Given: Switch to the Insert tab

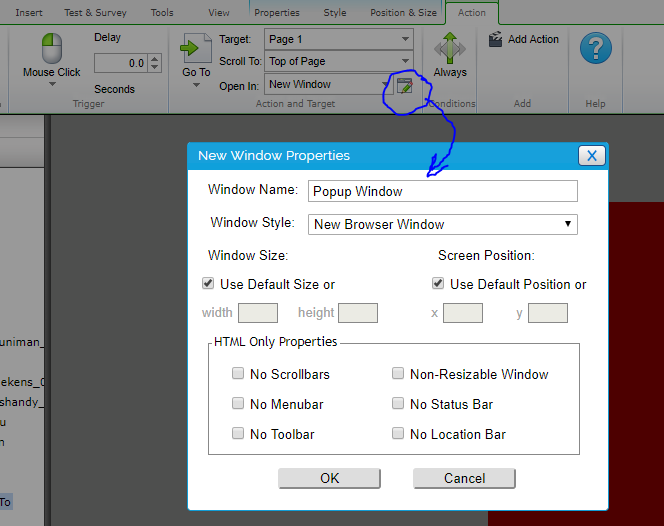Looking at the screenshot, I should [29, 13].
